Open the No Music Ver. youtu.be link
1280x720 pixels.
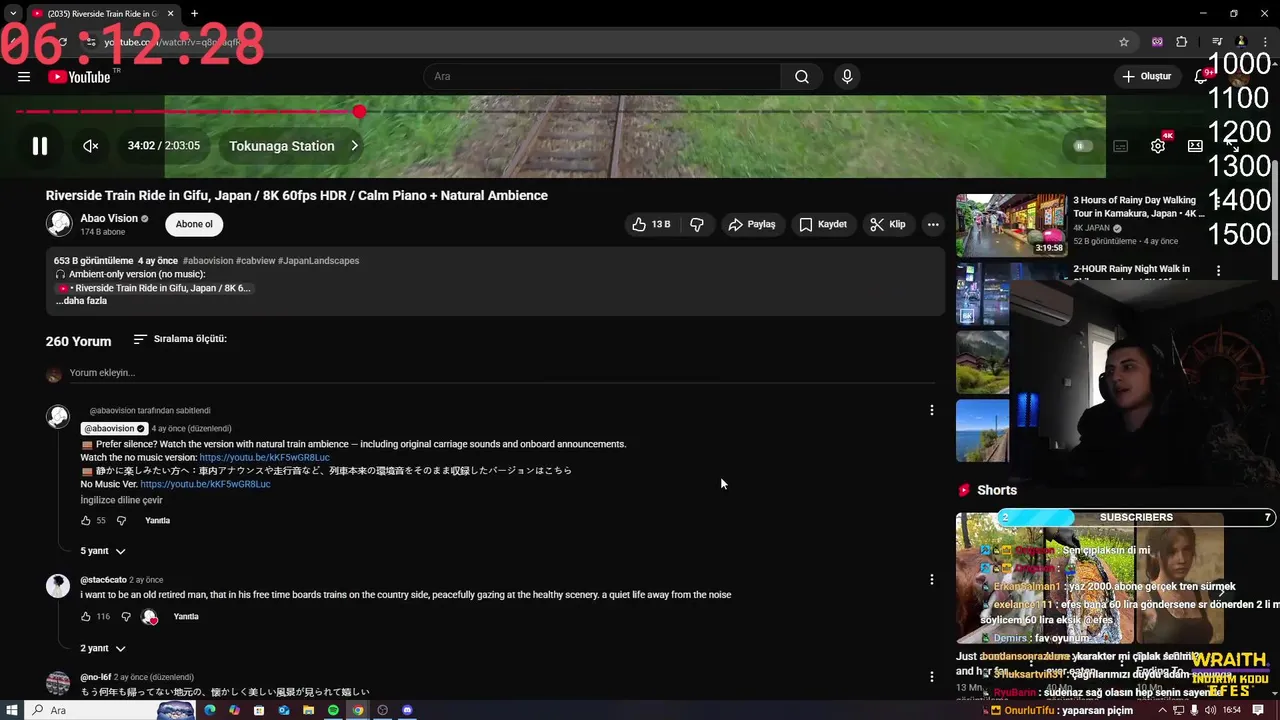(205, 484)
